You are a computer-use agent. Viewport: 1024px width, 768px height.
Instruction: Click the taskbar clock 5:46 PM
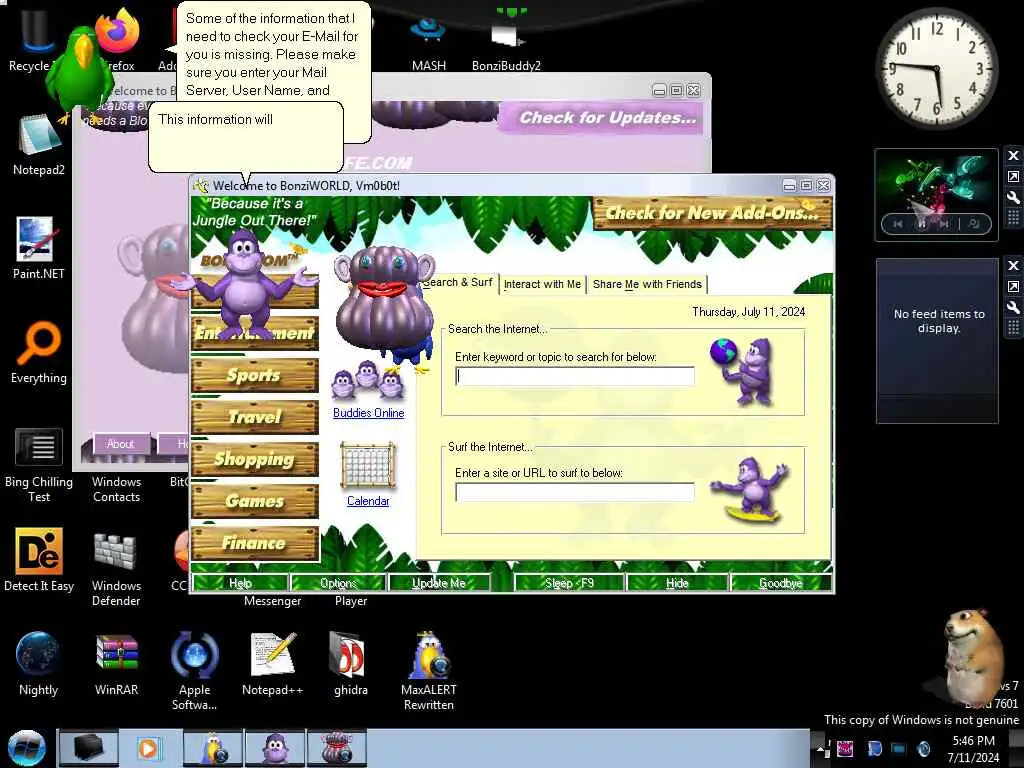coord(973,748)
